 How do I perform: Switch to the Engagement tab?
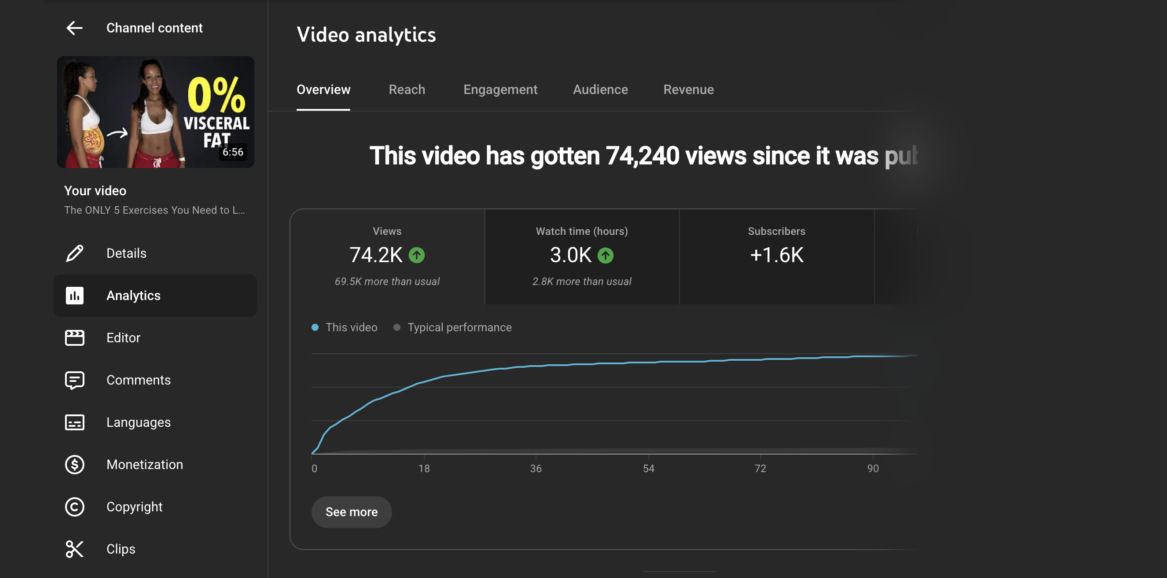click(500, 89)
